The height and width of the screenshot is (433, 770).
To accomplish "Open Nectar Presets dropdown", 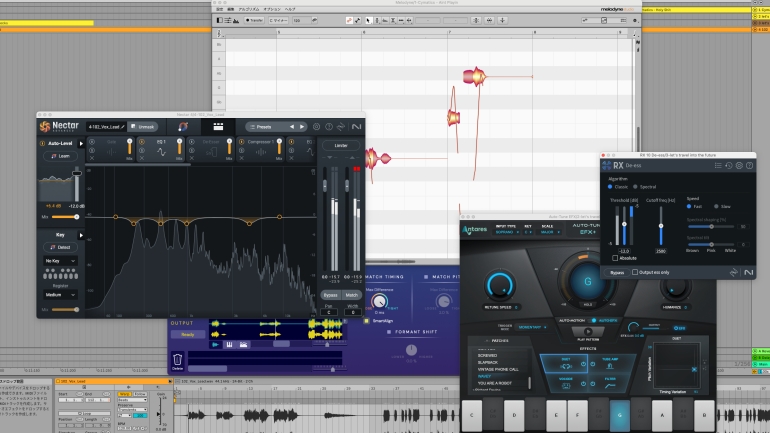I will (265, 127).
